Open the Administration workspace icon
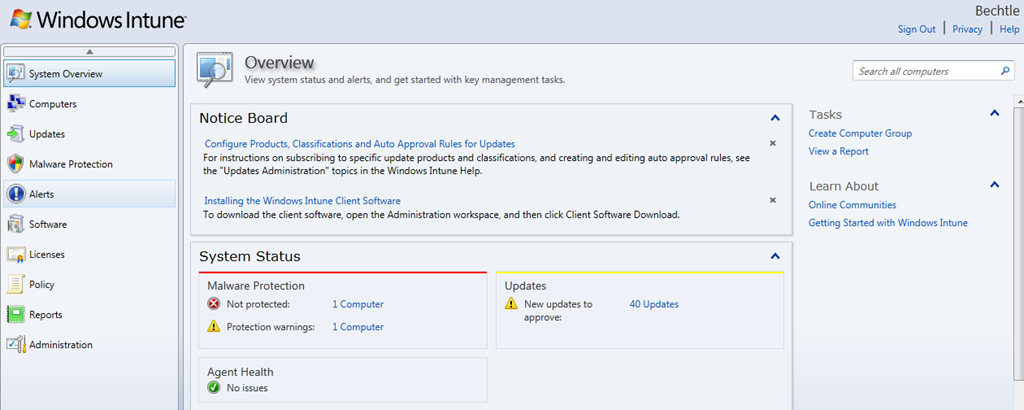Viewport: 1024px width, 410px height. pyautogui.click(x=16, y=344)
